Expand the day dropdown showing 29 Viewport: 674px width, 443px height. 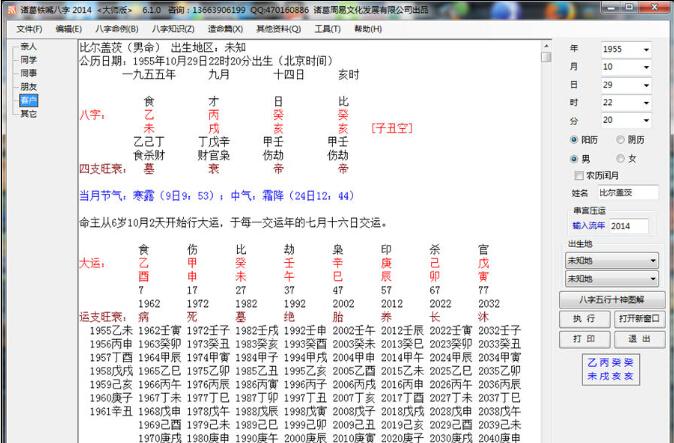point(646,85)
